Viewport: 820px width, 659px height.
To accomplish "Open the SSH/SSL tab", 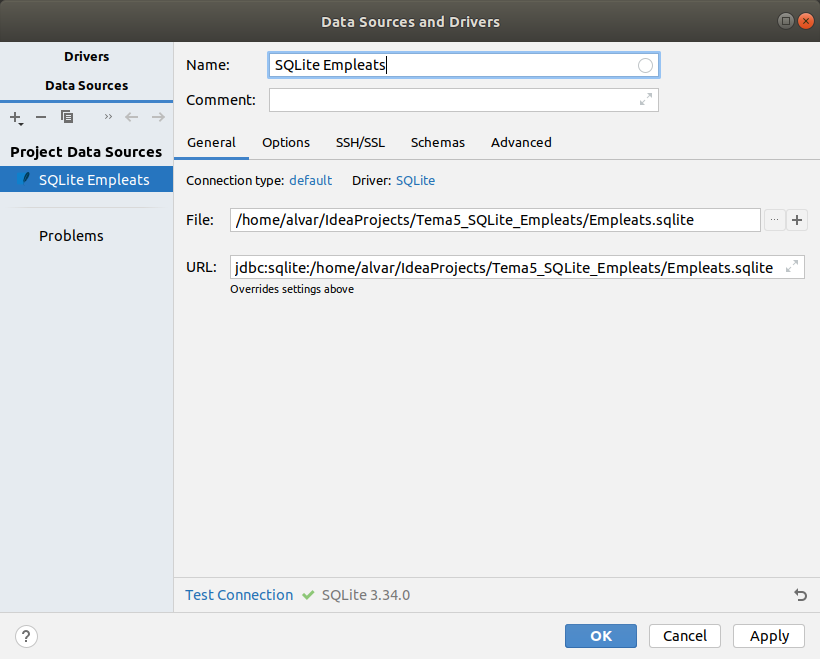I will pyautogui.click(x=360, y=143).
